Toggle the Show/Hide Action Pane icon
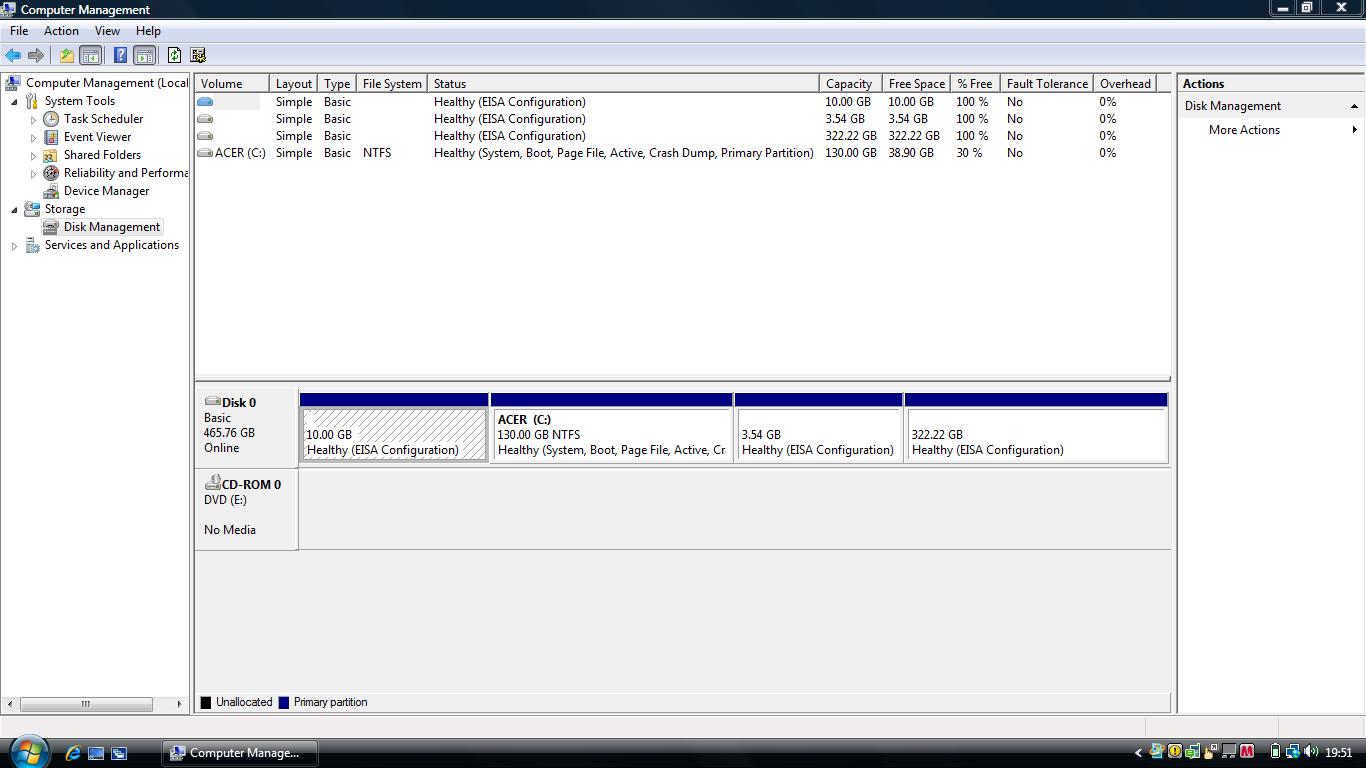Screen dimensions: 1366x768 (144, 56)
